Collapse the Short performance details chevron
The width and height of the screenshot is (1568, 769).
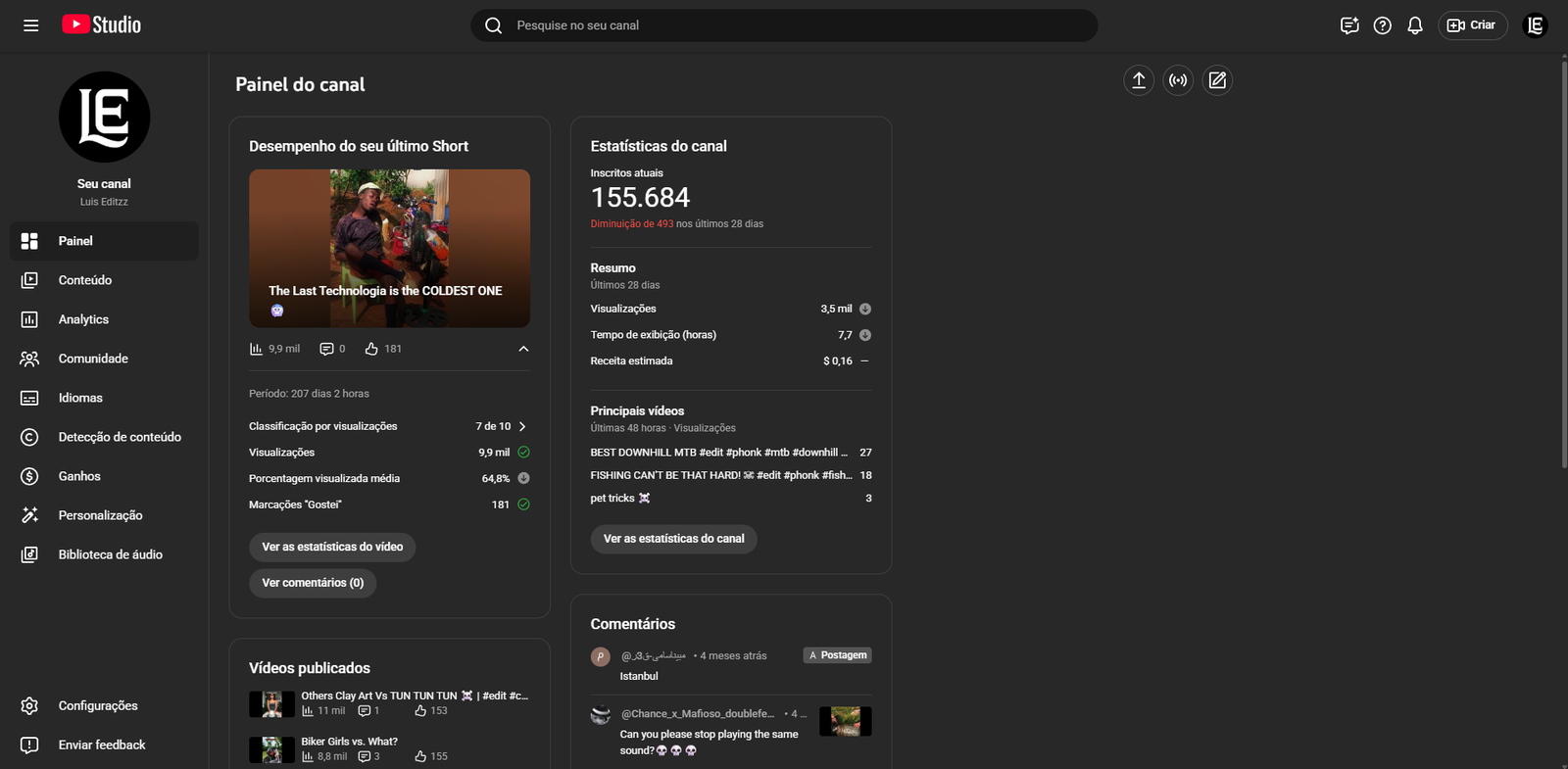[x=523, y=349]
